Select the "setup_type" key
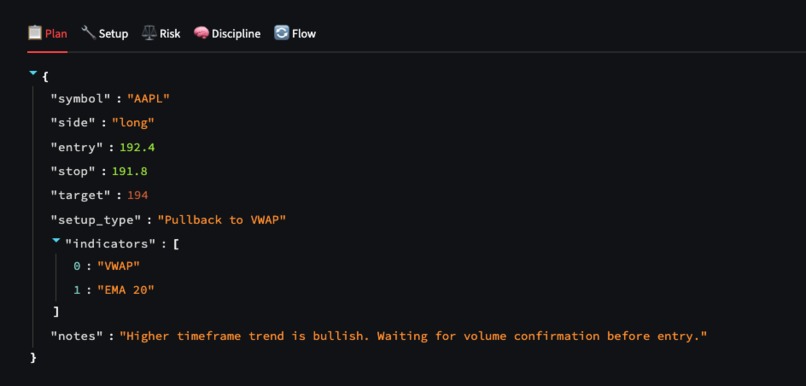Screen dimensions: 806x386 click(x=96, y=220)
